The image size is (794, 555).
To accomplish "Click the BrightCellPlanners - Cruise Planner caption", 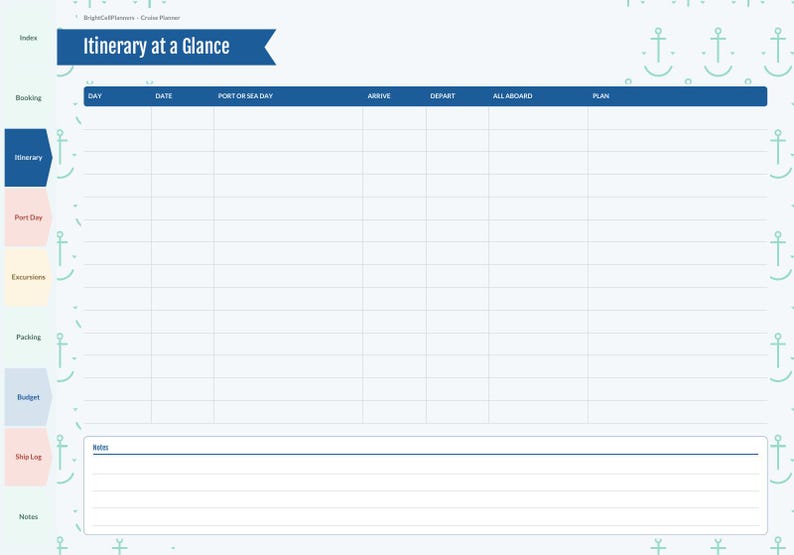I will click(132, 18).
